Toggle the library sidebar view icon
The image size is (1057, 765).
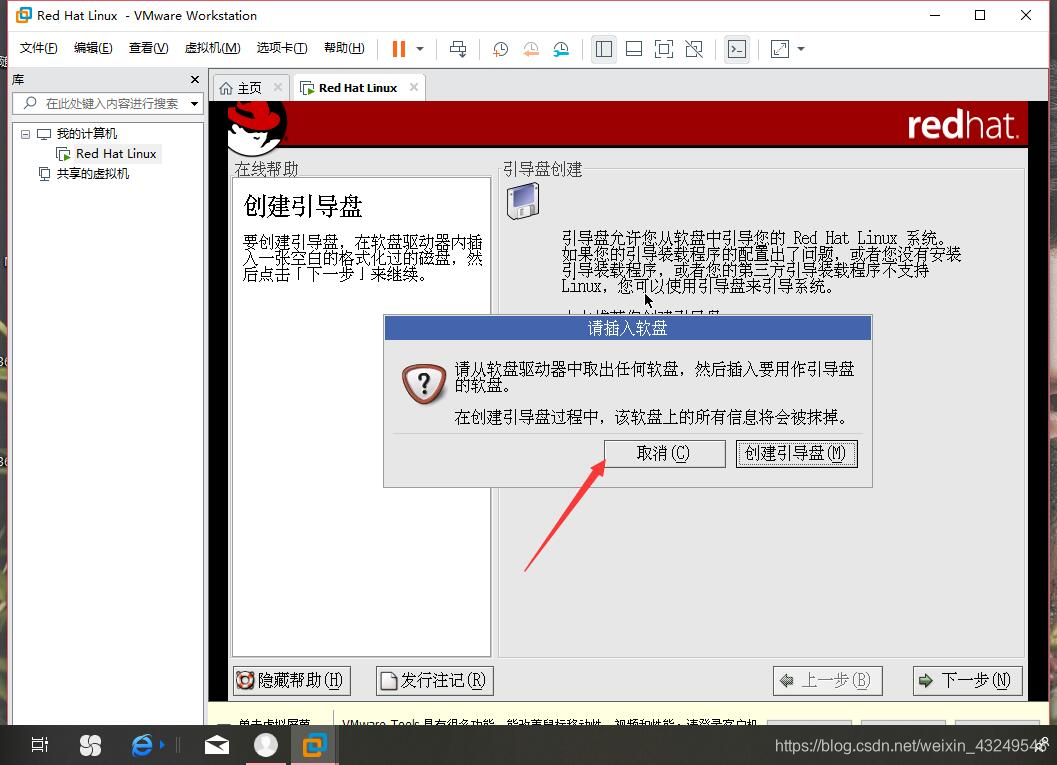tap(603, 49)
